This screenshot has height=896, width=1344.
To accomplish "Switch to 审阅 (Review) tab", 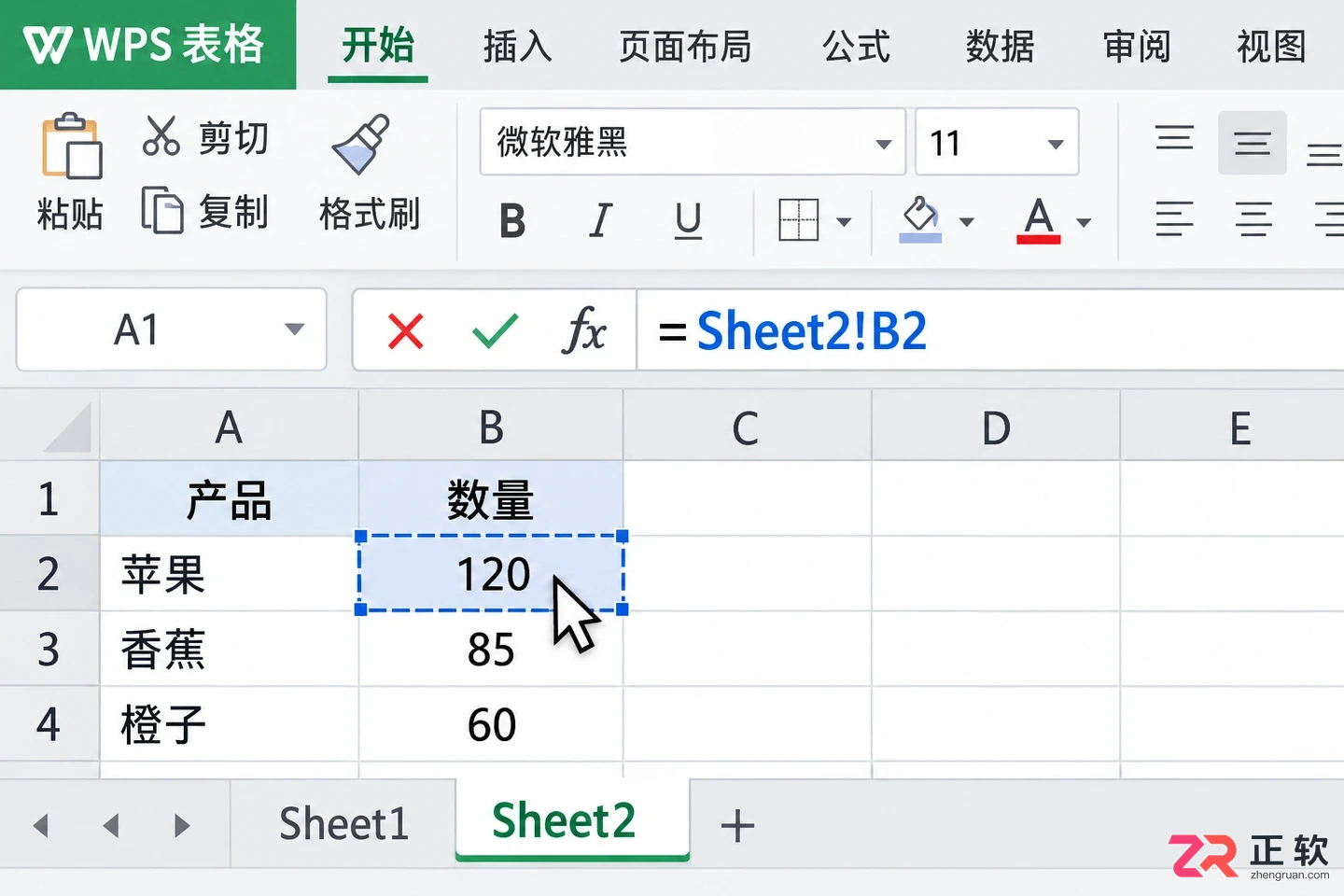I will tap(1136, 47).
